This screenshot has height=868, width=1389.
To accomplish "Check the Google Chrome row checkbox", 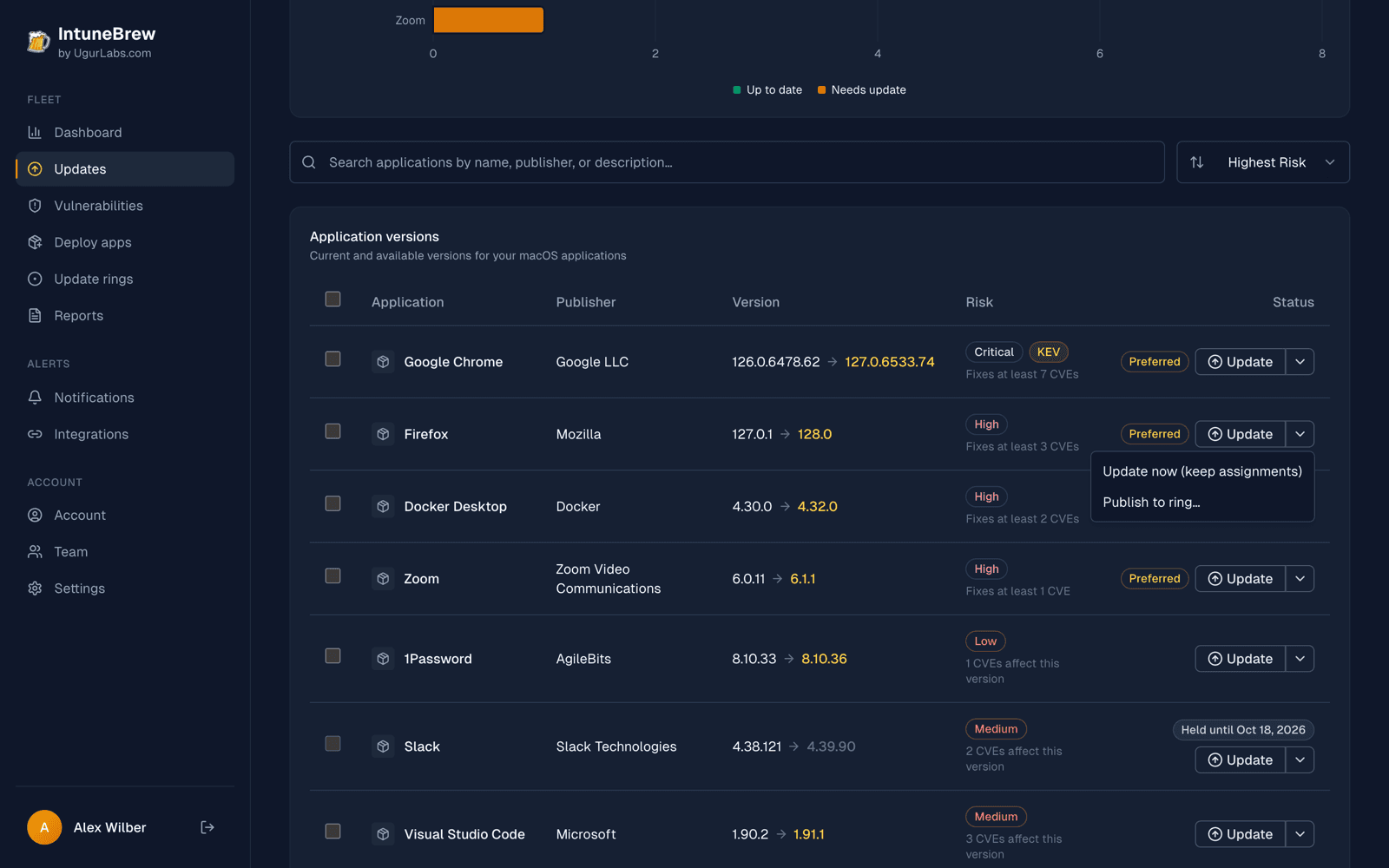I will point(332,359).
